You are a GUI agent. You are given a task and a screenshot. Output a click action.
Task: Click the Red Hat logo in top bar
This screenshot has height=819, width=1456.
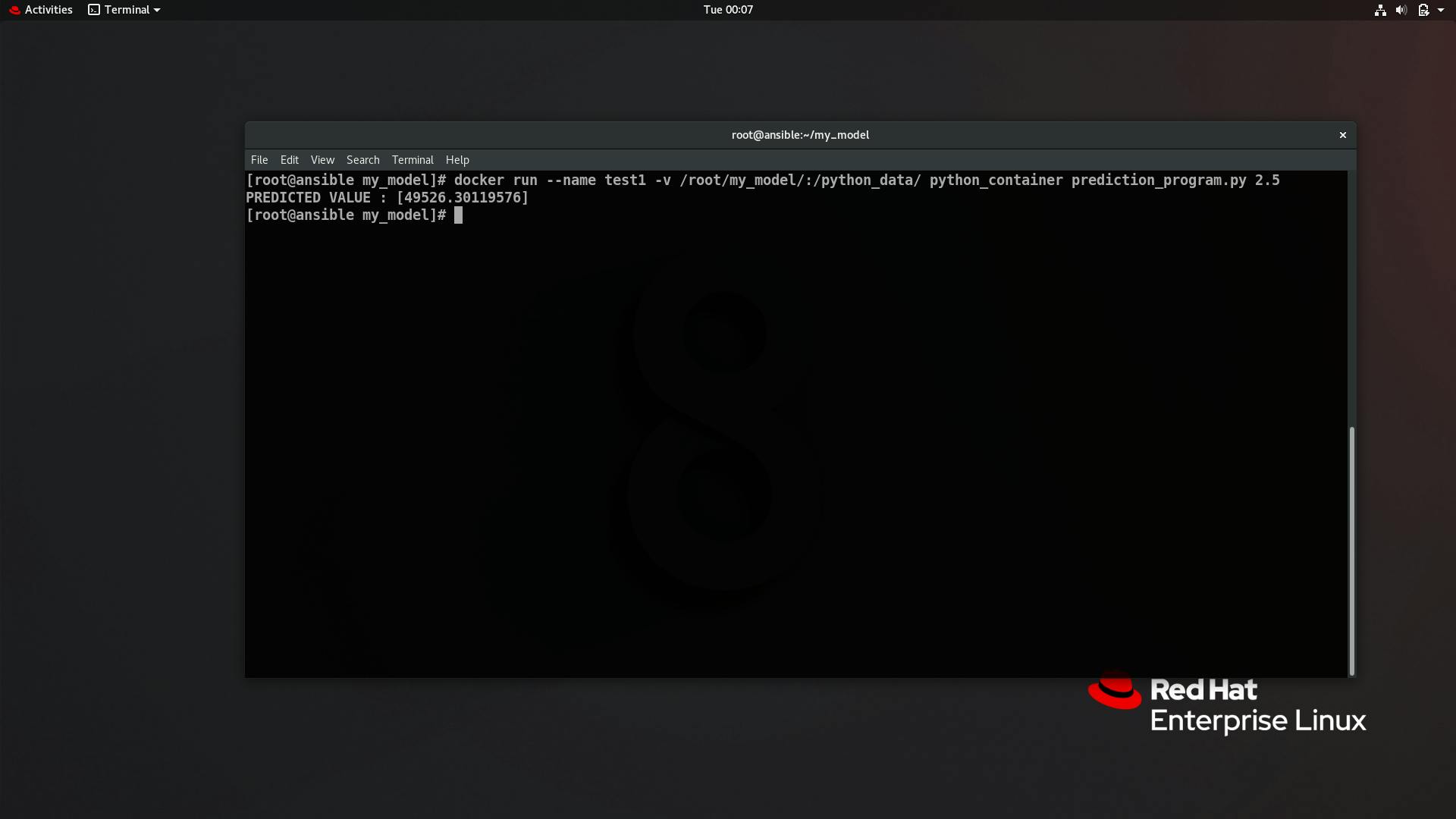[14, 10]
